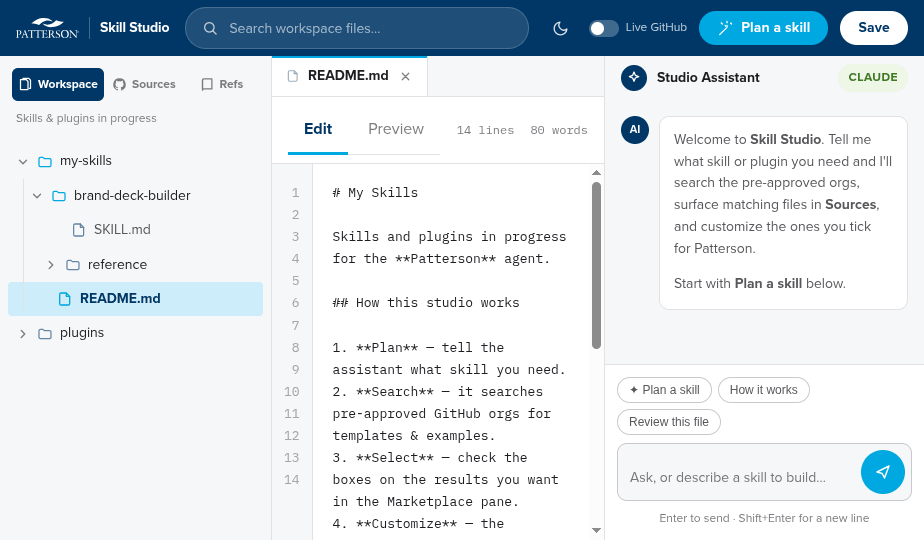Viewport: 924px width, 540px height.
Task: Click the reference folder icon
Action: (x=72, y=265)
